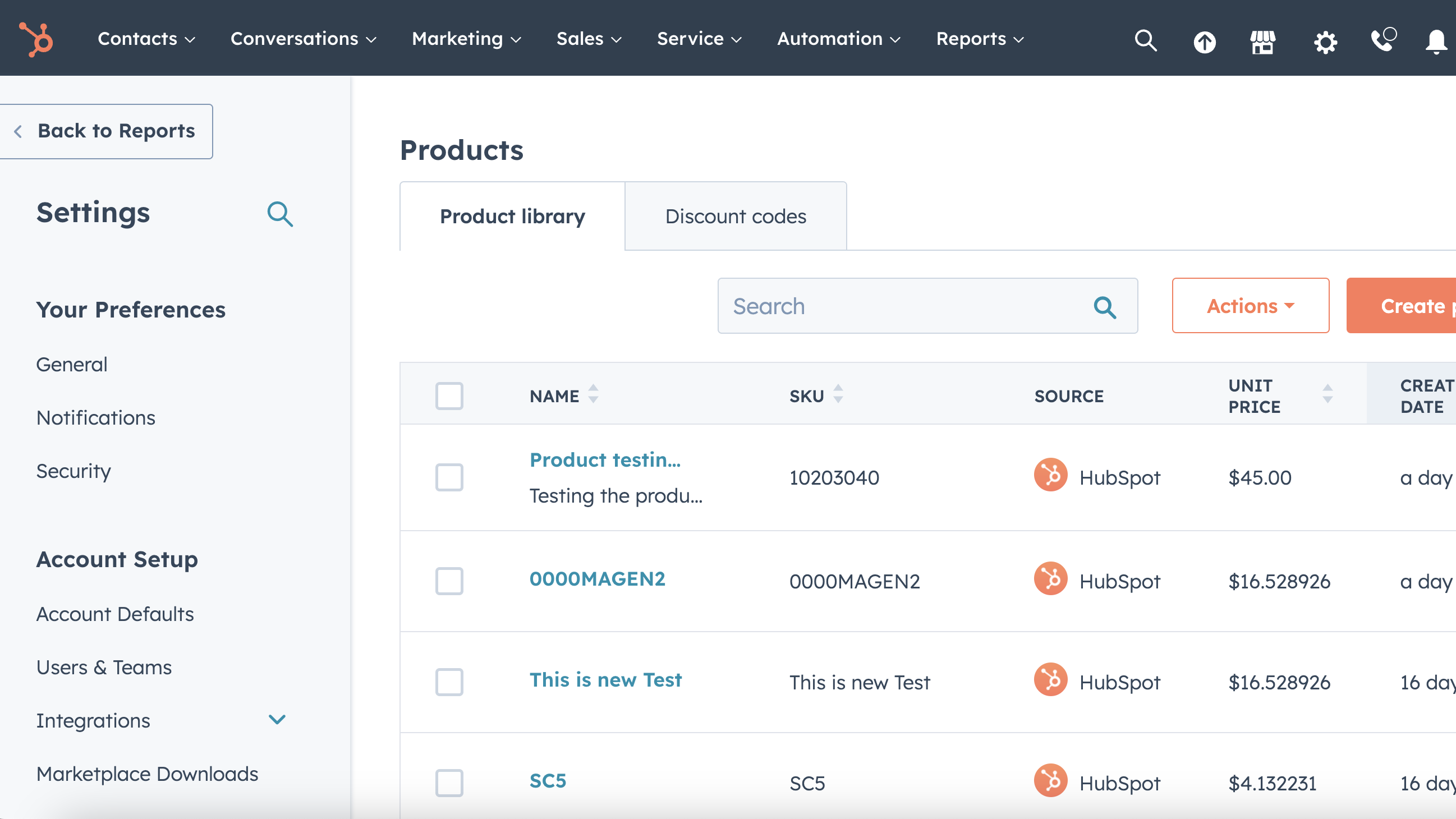1456x819 pixels.
Task: Open the notifications bell
Action: pos(1436,42)
